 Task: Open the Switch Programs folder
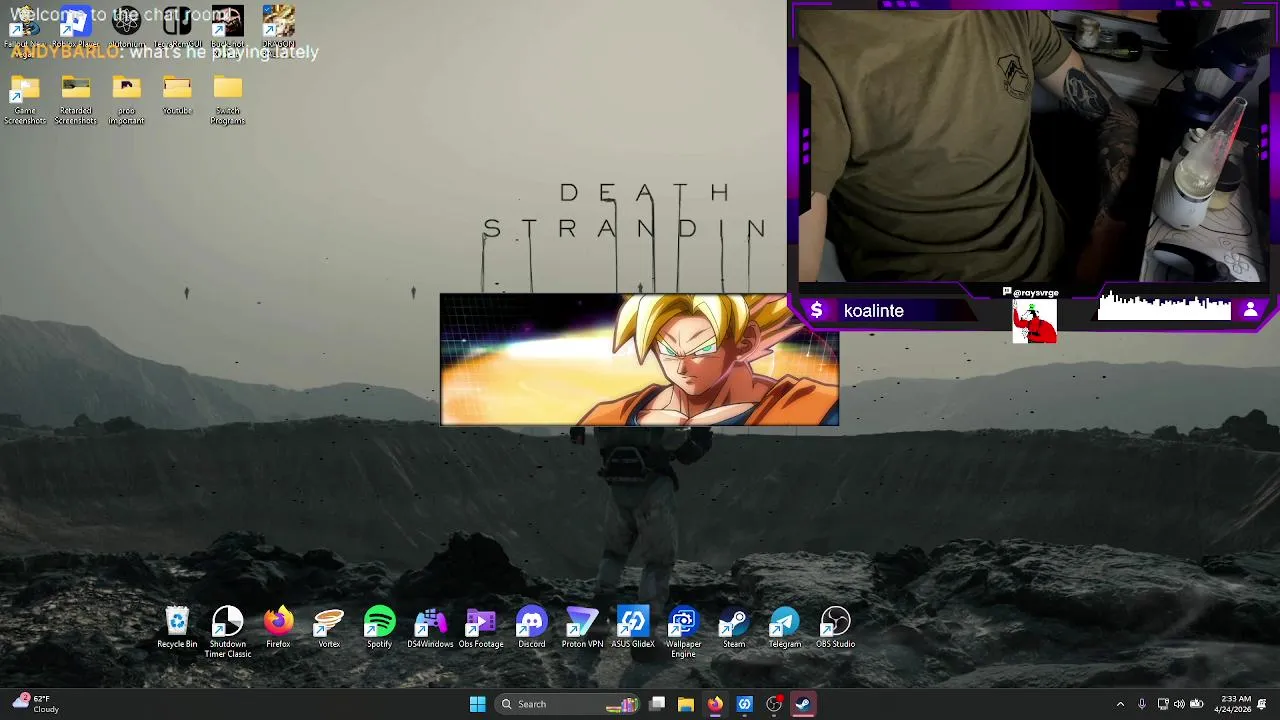pos(228,100)
